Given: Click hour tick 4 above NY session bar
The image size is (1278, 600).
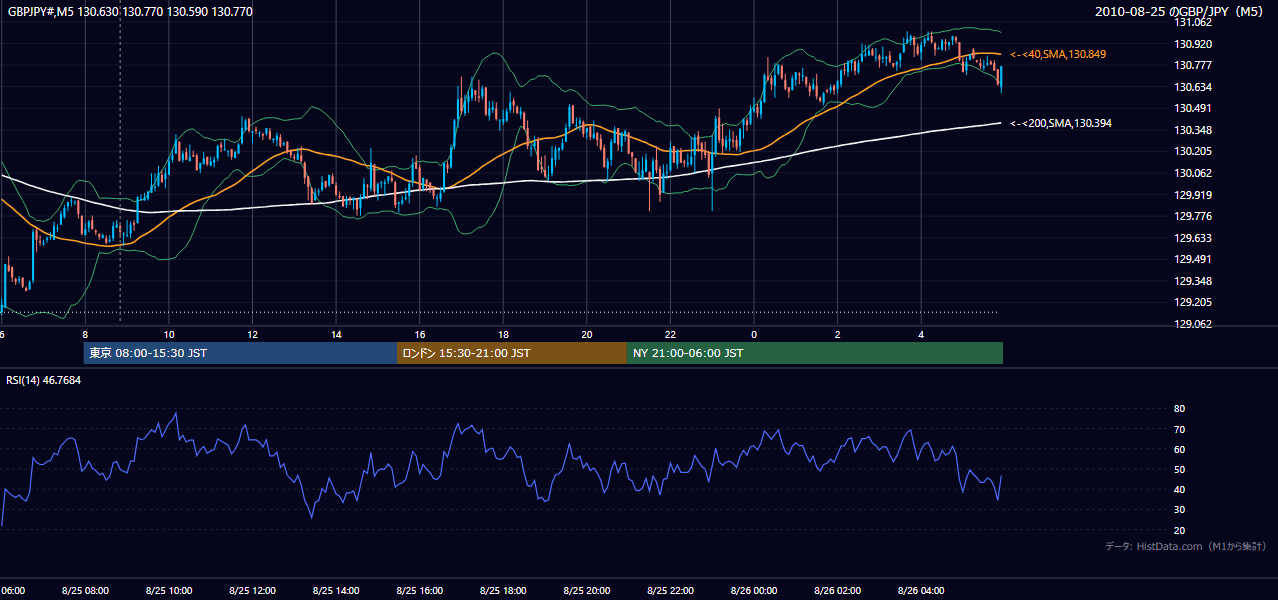Looking at the screenshot, I should pos(921,334).
